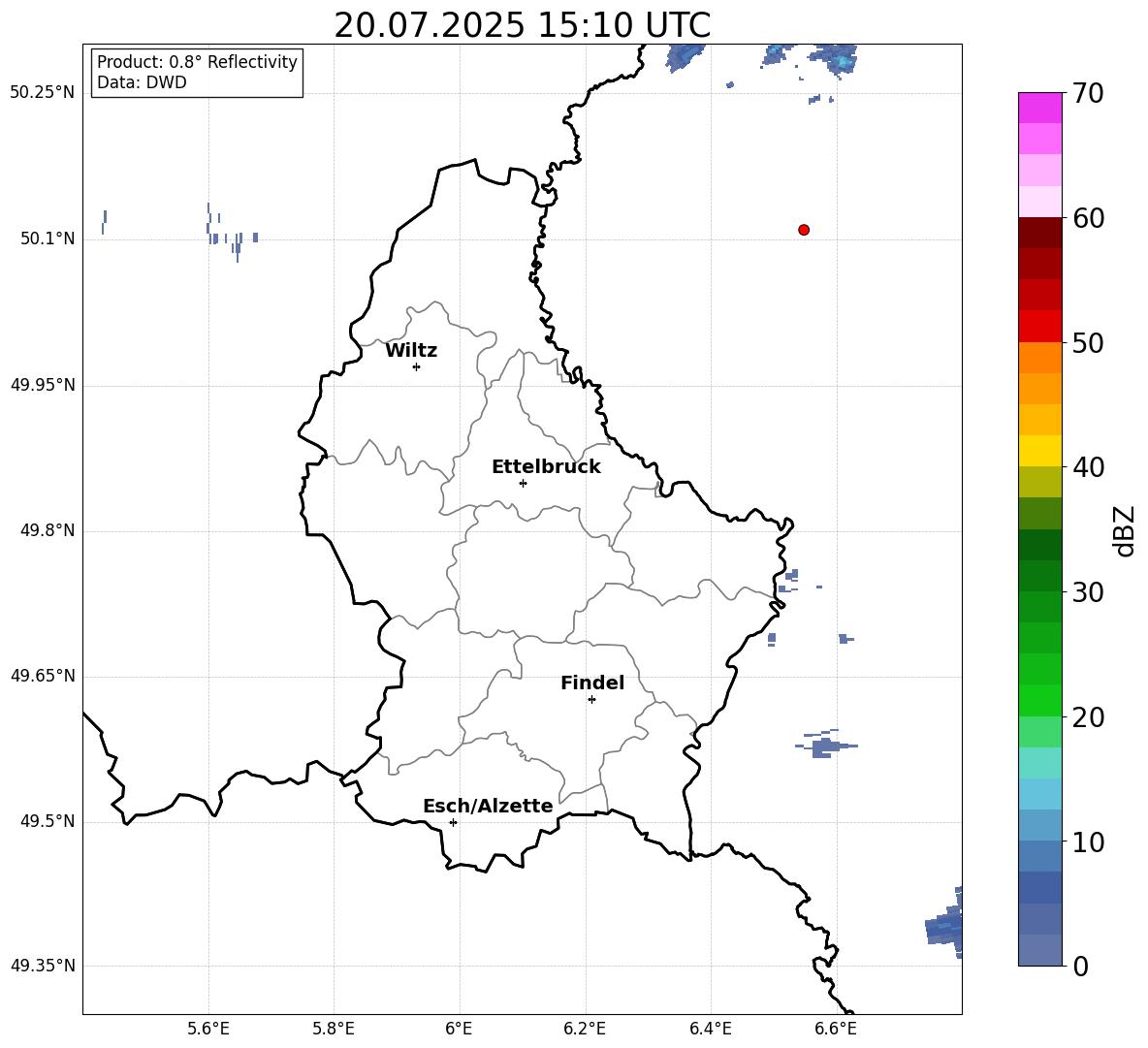1148x1048 pixels.
Task: Click the 49.35°N latitude label
Action: click(x=43, y=966)
